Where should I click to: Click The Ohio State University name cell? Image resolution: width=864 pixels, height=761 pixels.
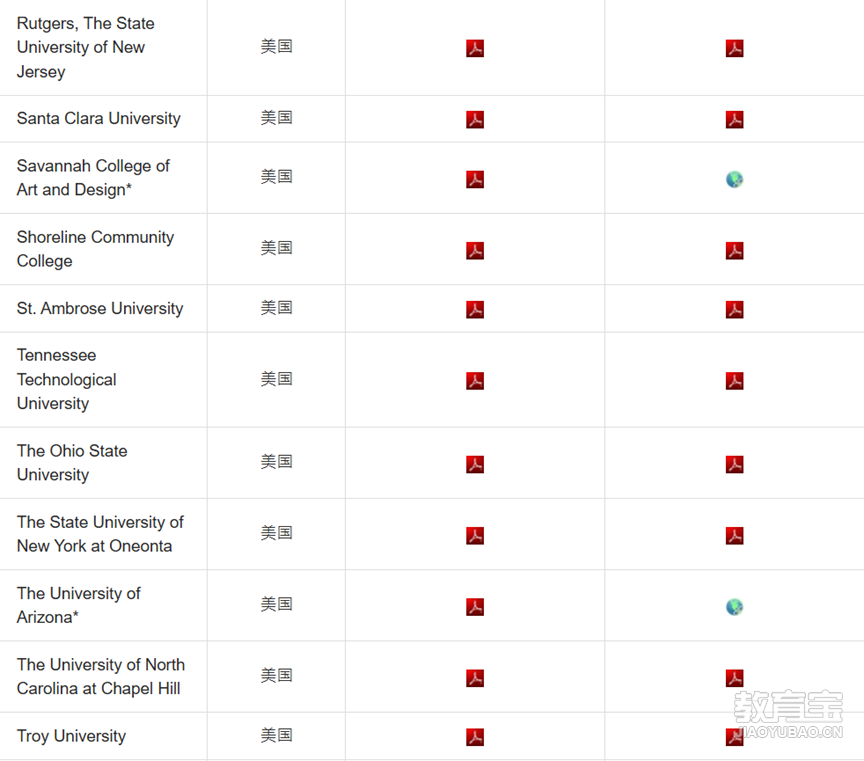click(x=72, y=463)
